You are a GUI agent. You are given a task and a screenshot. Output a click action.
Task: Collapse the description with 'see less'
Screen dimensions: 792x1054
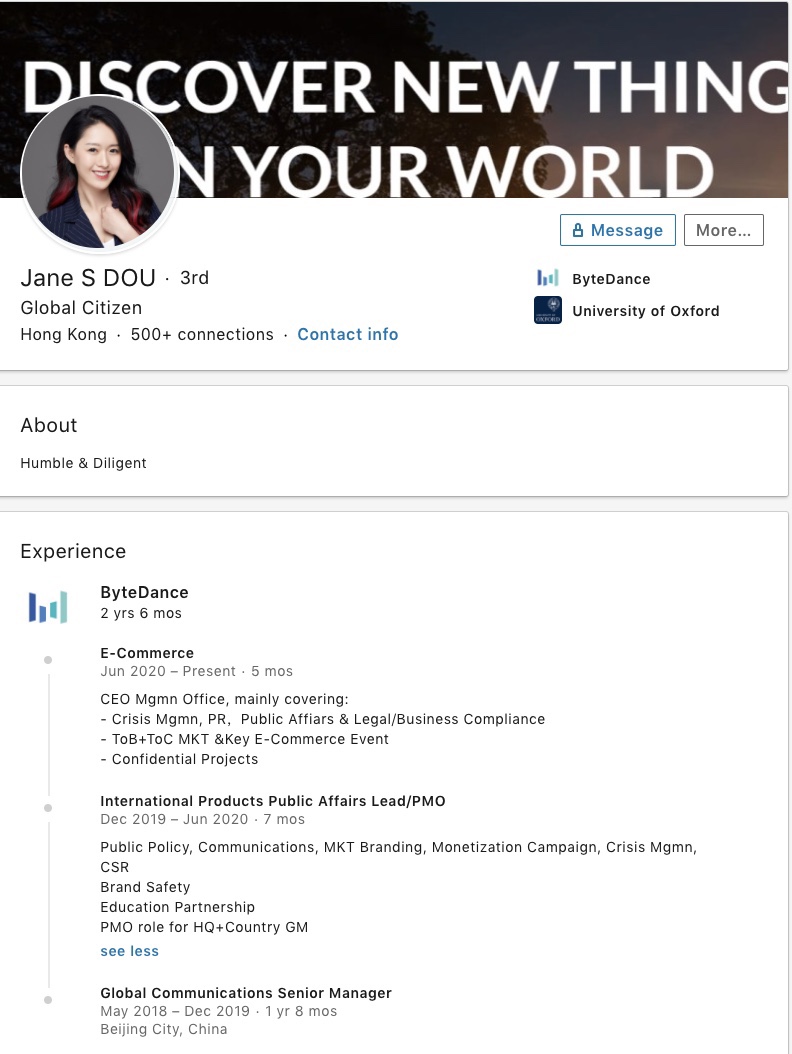coord(129,951)
